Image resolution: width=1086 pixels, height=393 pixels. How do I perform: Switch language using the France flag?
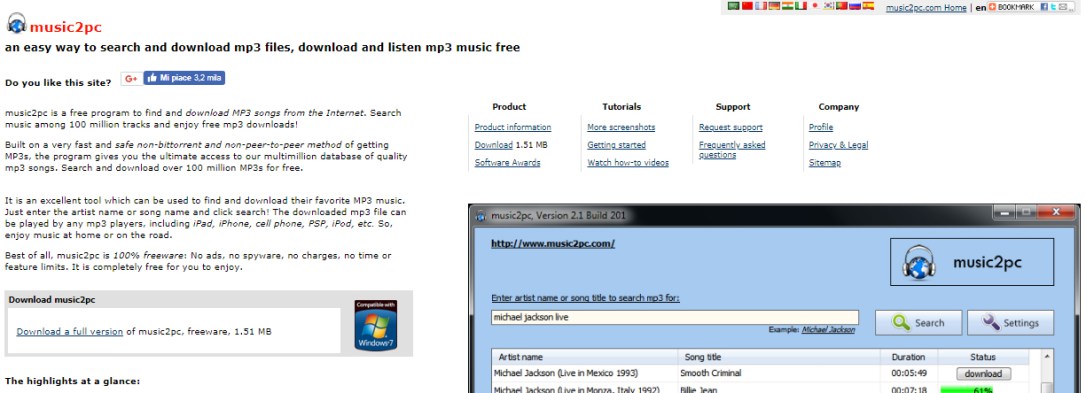tap(761, 6)
